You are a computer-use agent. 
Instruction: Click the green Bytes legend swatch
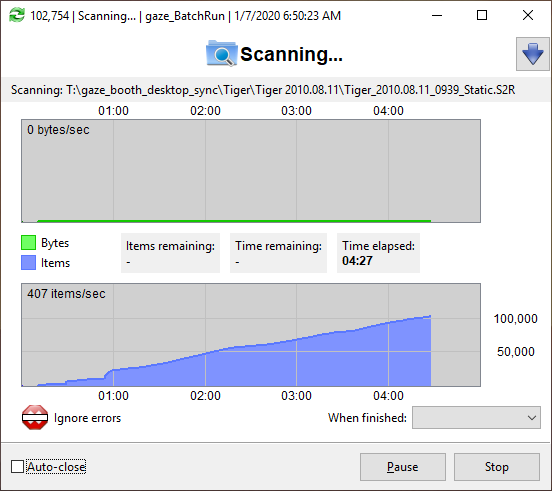pos(29,243)
